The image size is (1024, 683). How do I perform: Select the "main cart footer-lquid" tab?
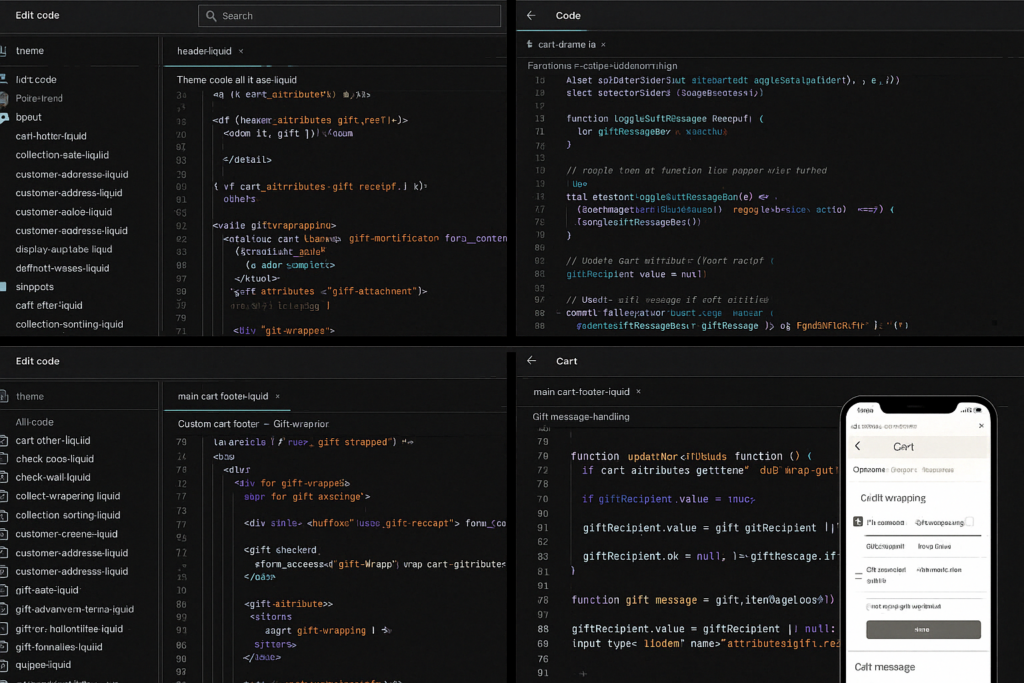(x=223, y=396)
